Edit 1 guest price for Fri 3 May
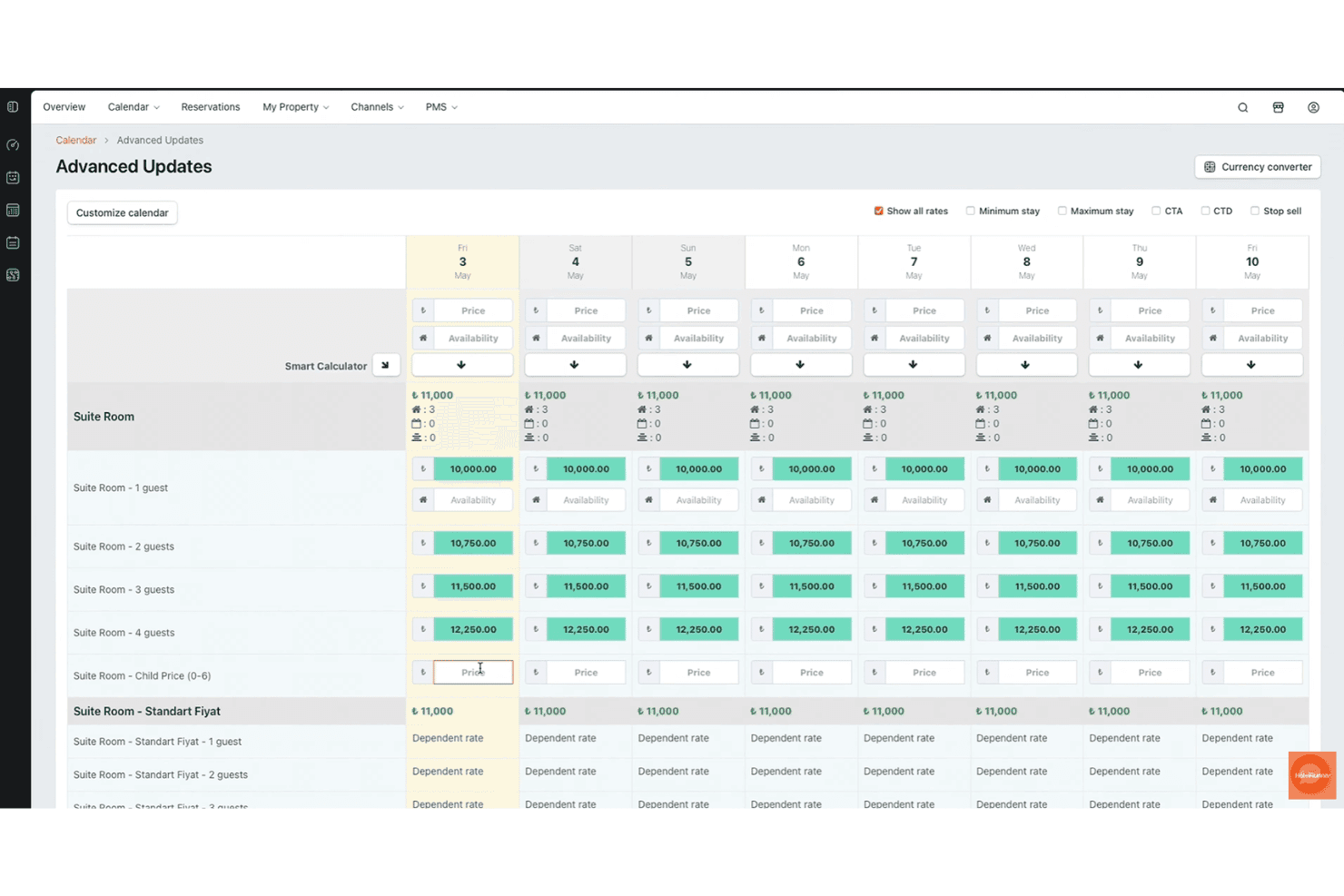 coord(473,469)
